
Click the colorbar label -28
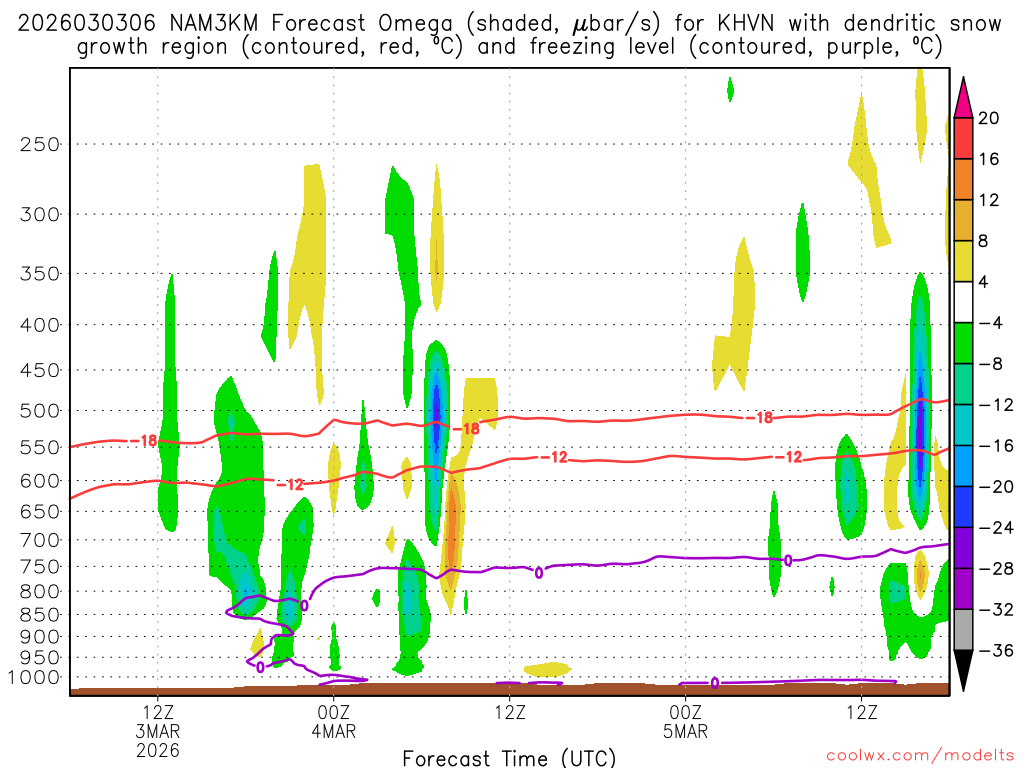[996, 569]
